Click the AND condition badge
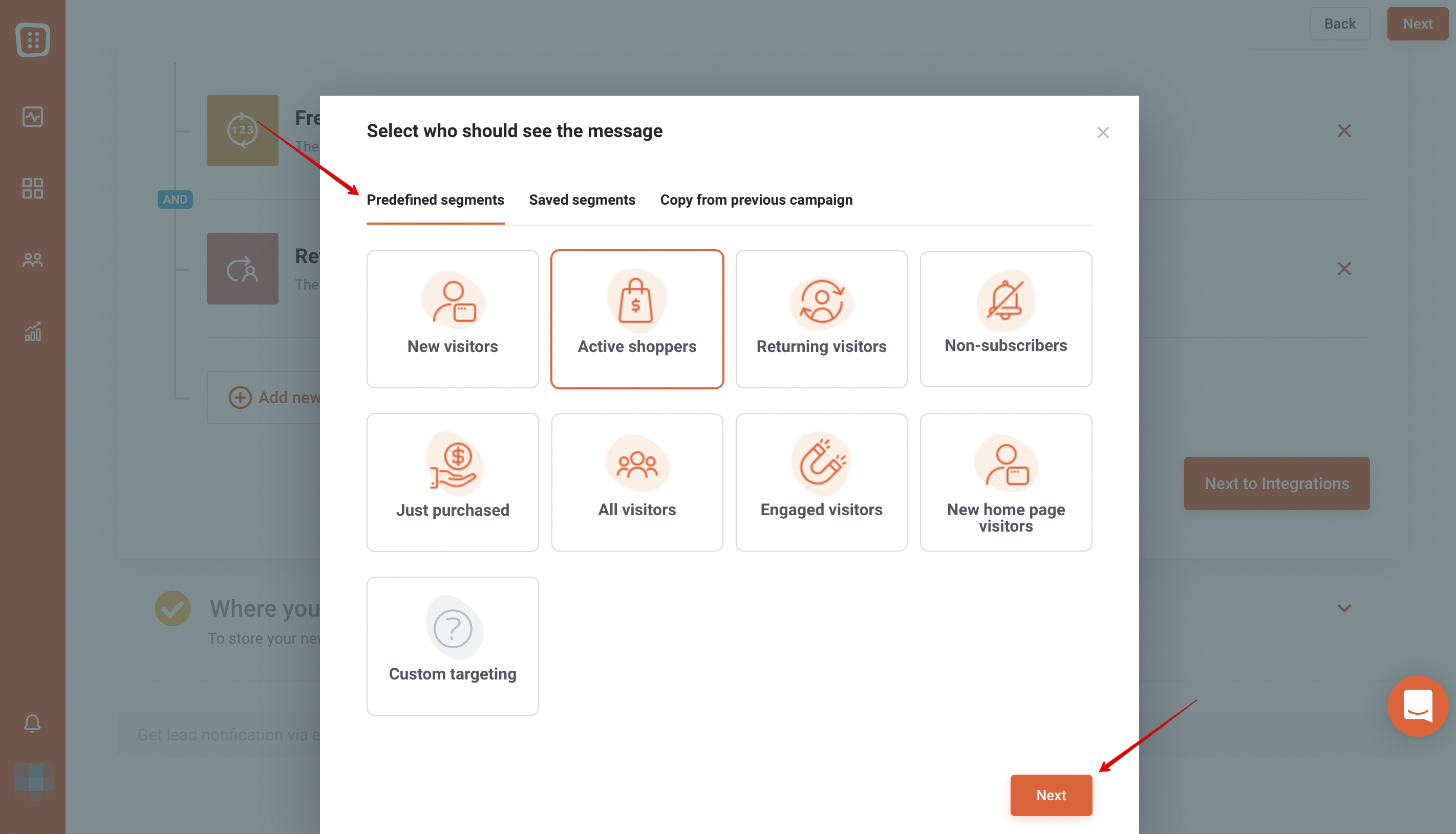1456x834 pixels. coord(175,200)
